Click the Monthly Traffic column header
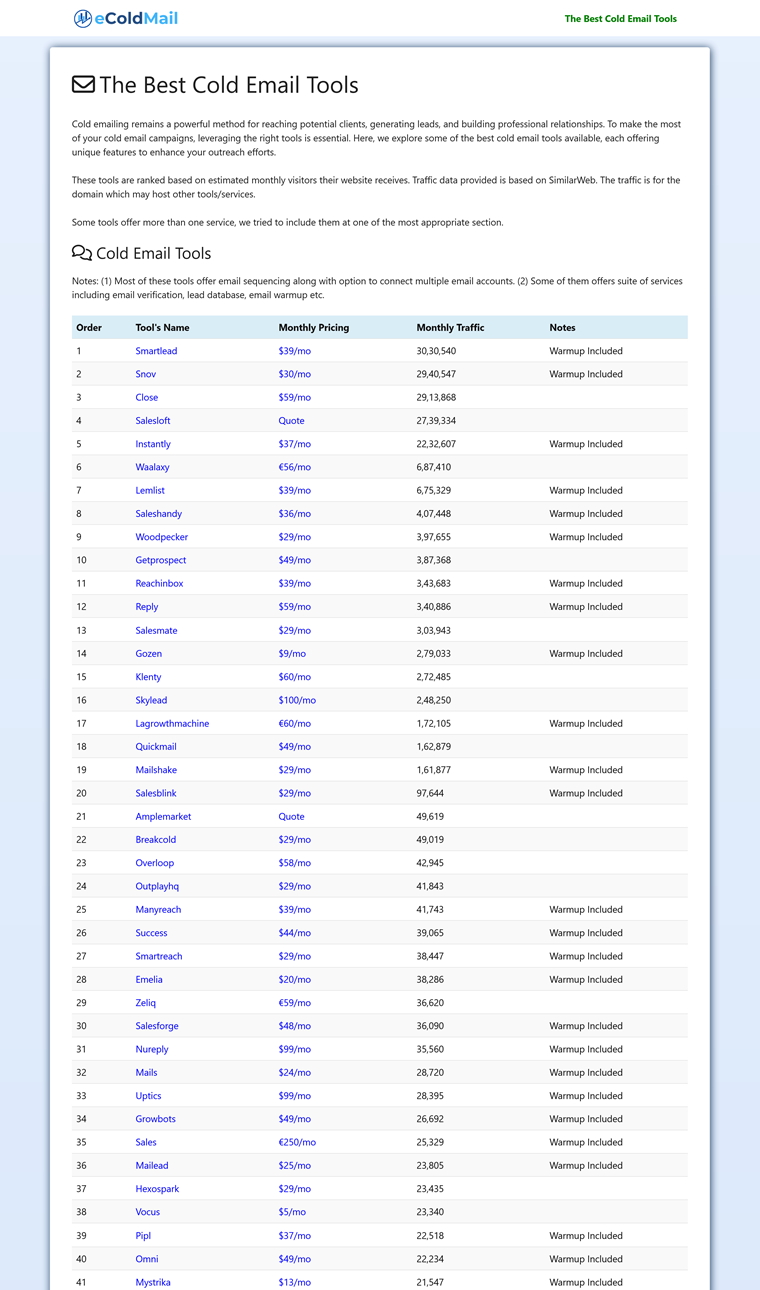Image resolution: width=760 pixels, height=1290 pixels. coord(451,327)
